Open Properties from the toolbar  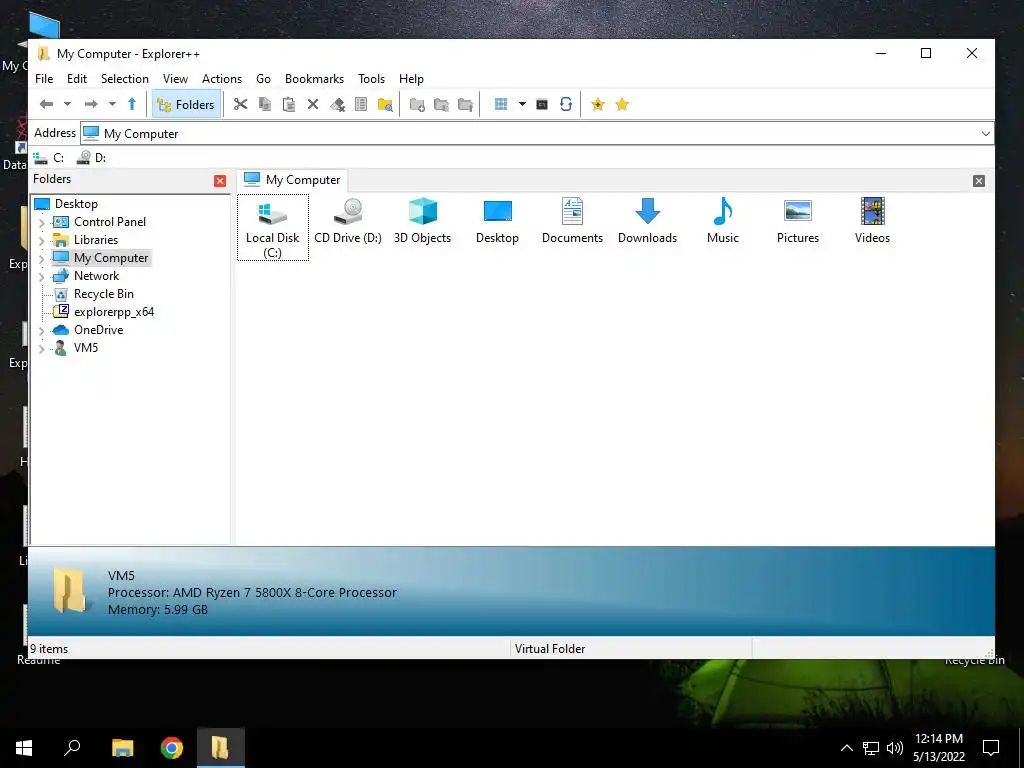click(x=360, y=104)
